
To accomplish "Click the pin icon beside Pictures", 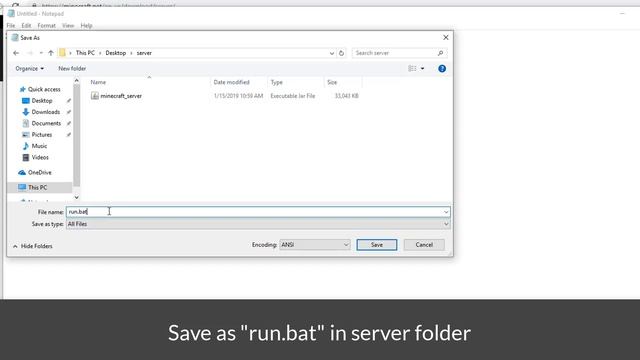I will click(x=69, y=135).
